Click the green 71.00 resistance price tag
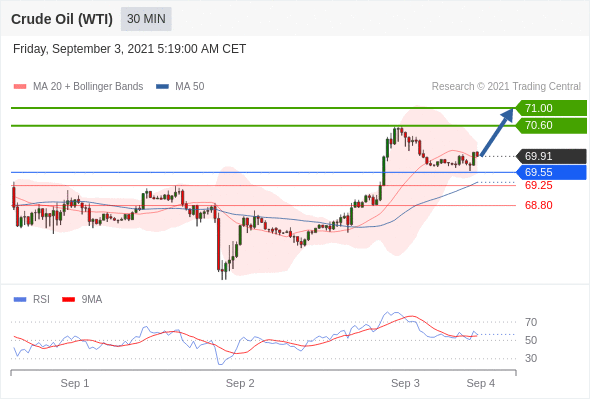This screenshot has width=590, height=400. (x=551, y=108)
